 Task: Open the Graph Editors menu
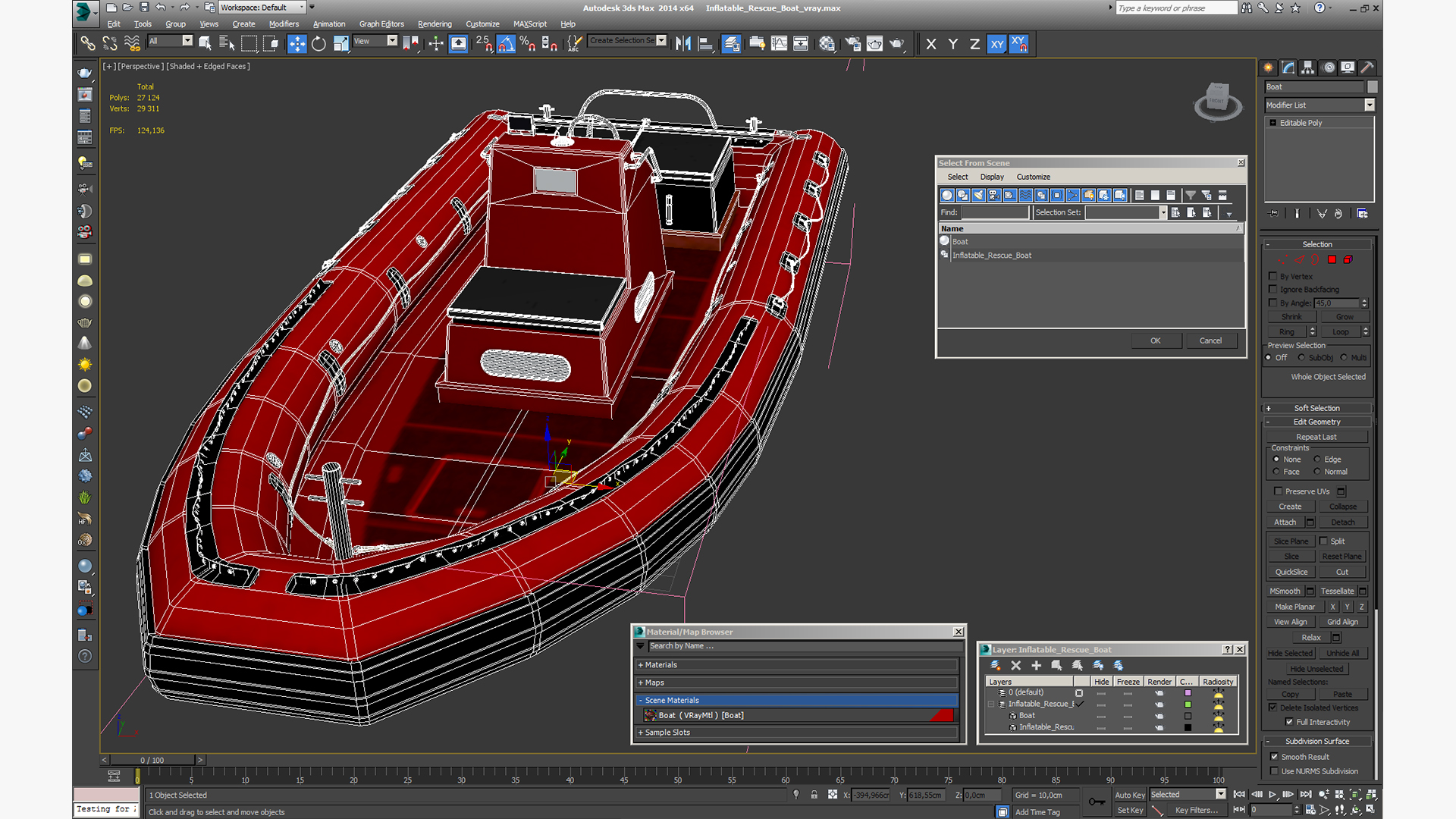point(381,24)
